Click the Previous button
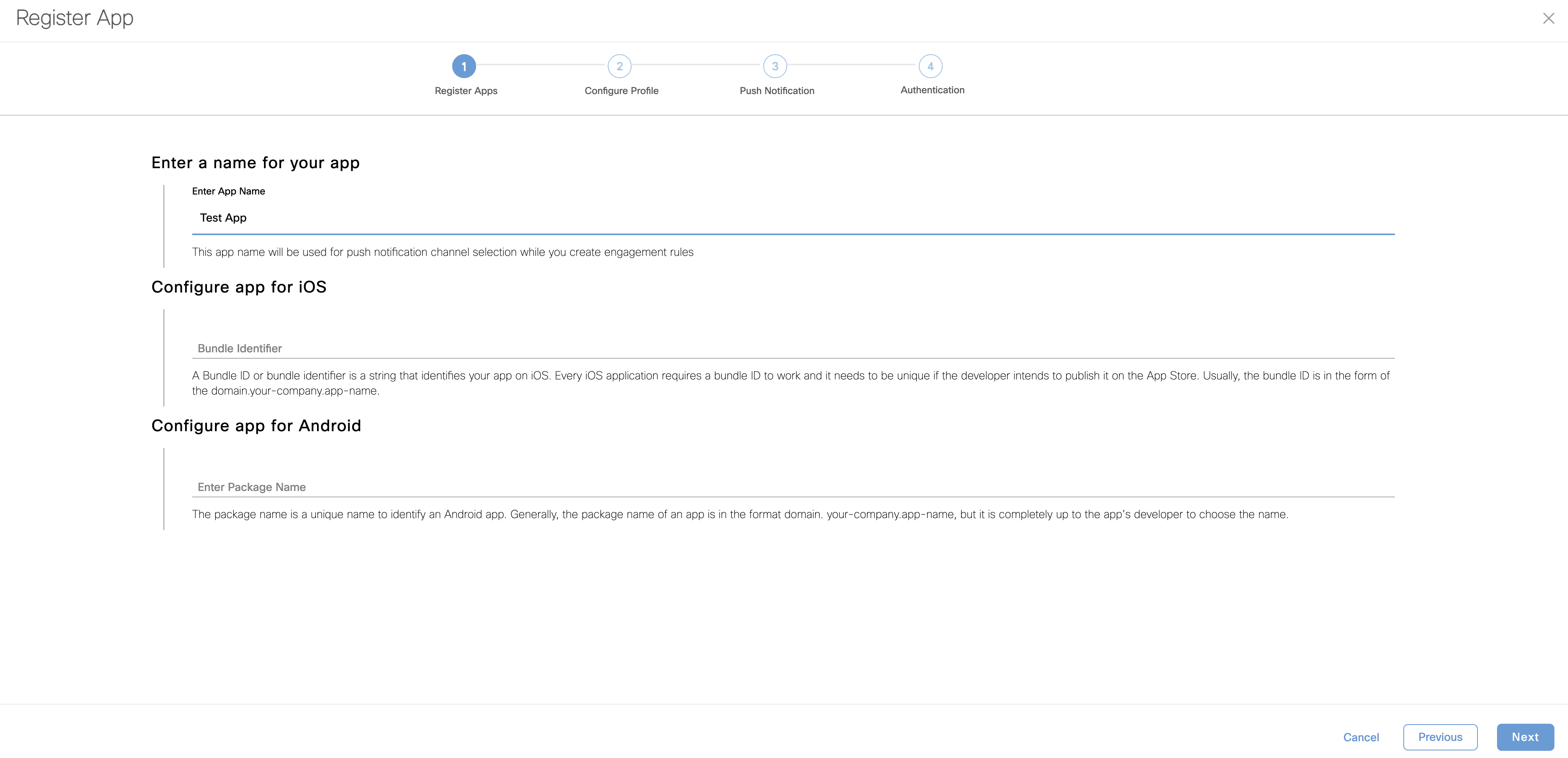Screen dimensions: 1568x758 [x=1440, y=737]
